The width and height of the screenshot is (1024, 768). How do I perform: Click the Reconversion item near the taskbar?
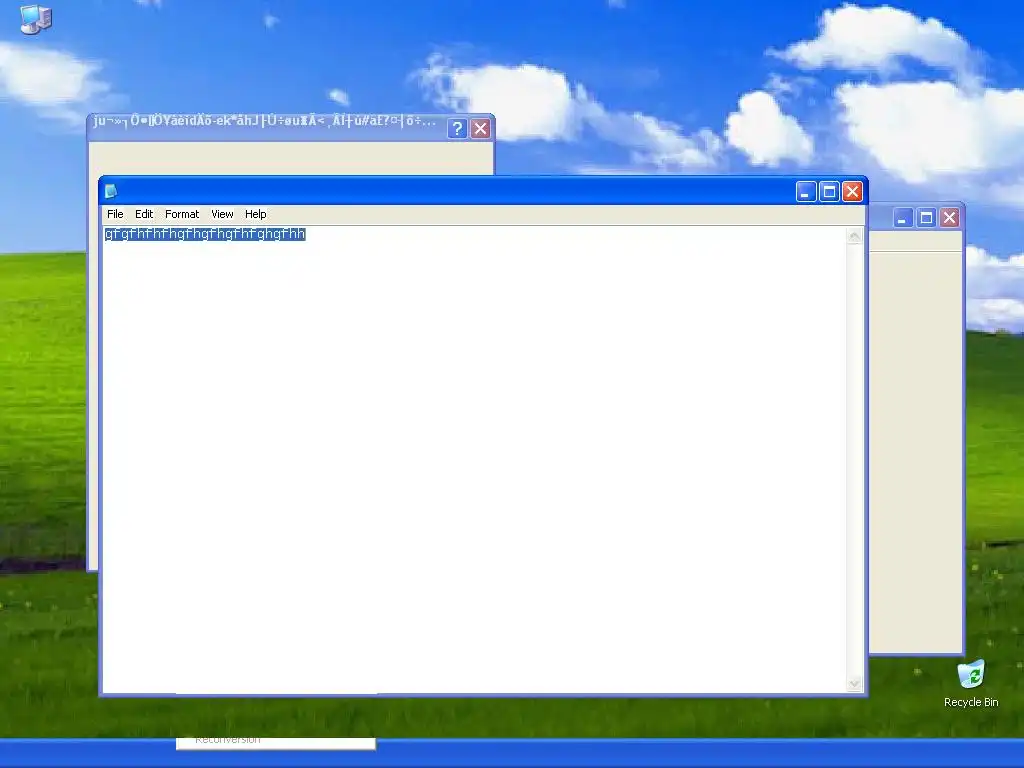coord(276,743)
